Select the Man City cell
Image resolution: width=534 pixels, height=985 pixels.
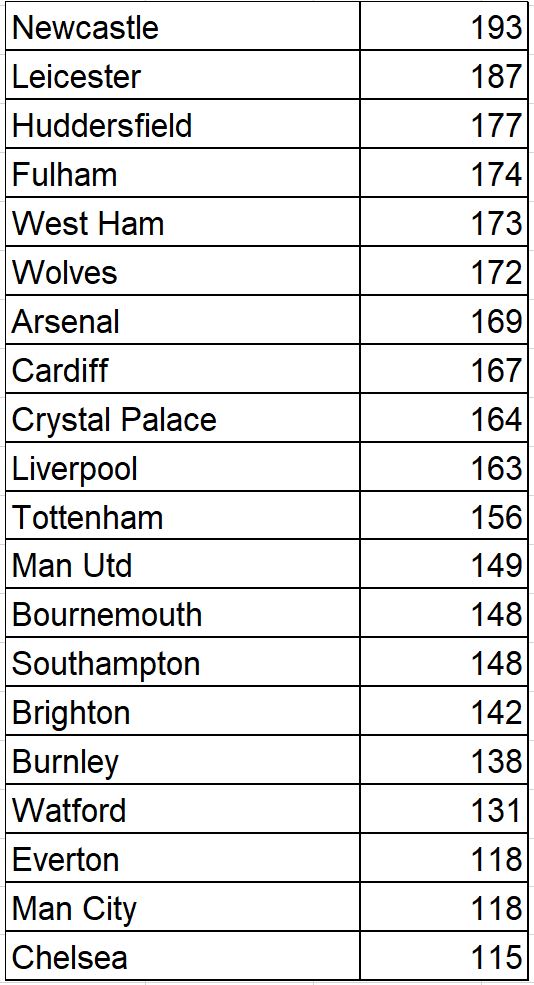point(183,907)
